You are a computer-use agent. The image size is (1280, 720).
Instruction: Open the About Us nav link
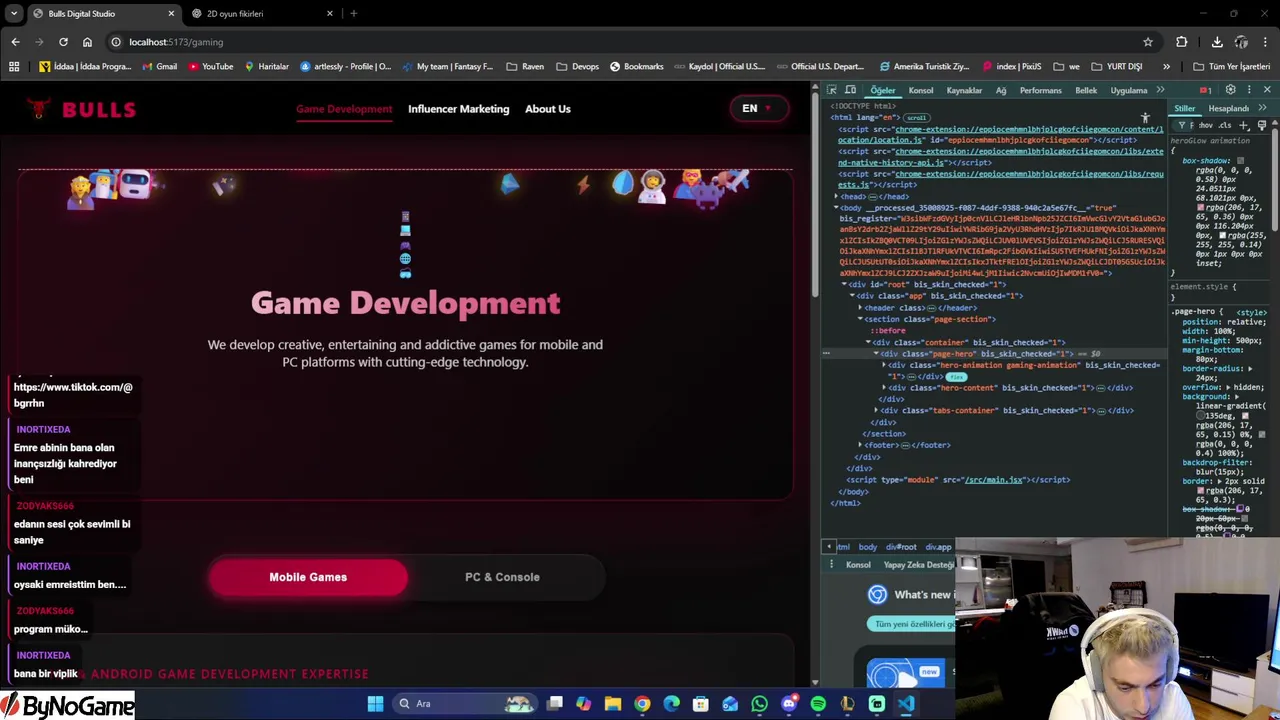(548, 109)
